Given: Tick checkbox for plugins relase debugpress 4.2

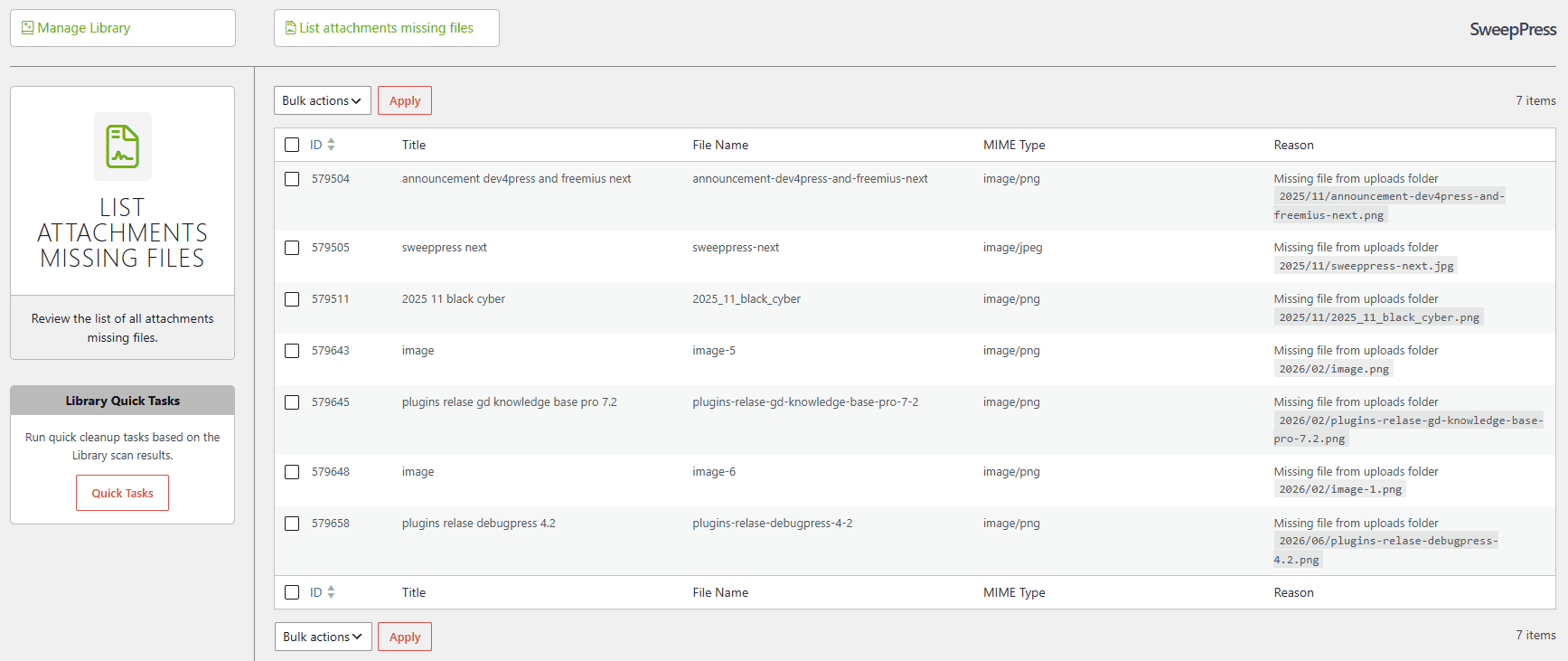Looking at the screenshot, I should pos(292,524).
